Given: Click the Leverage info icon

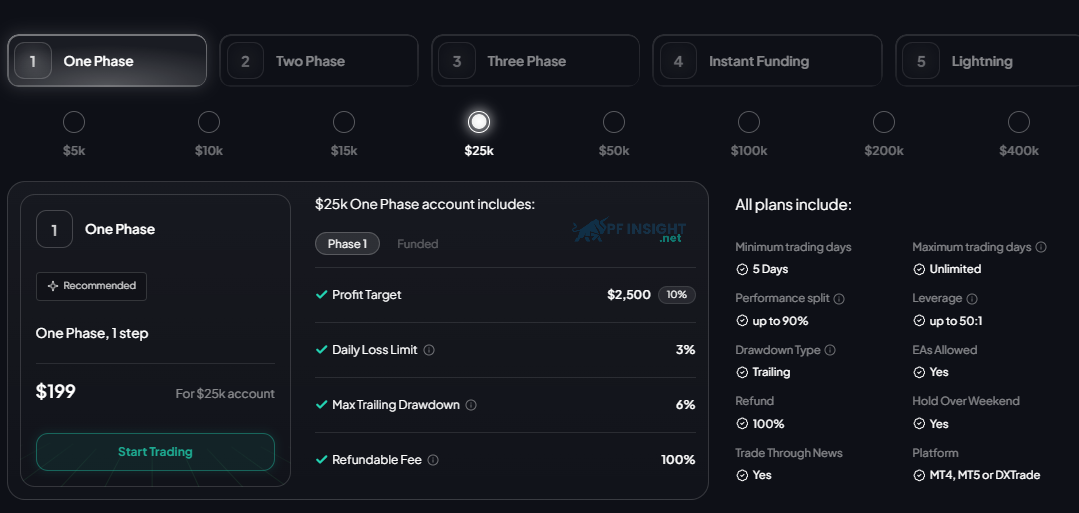Looking at the screenshot, I should pyautogui.click(x=972, y=298).
